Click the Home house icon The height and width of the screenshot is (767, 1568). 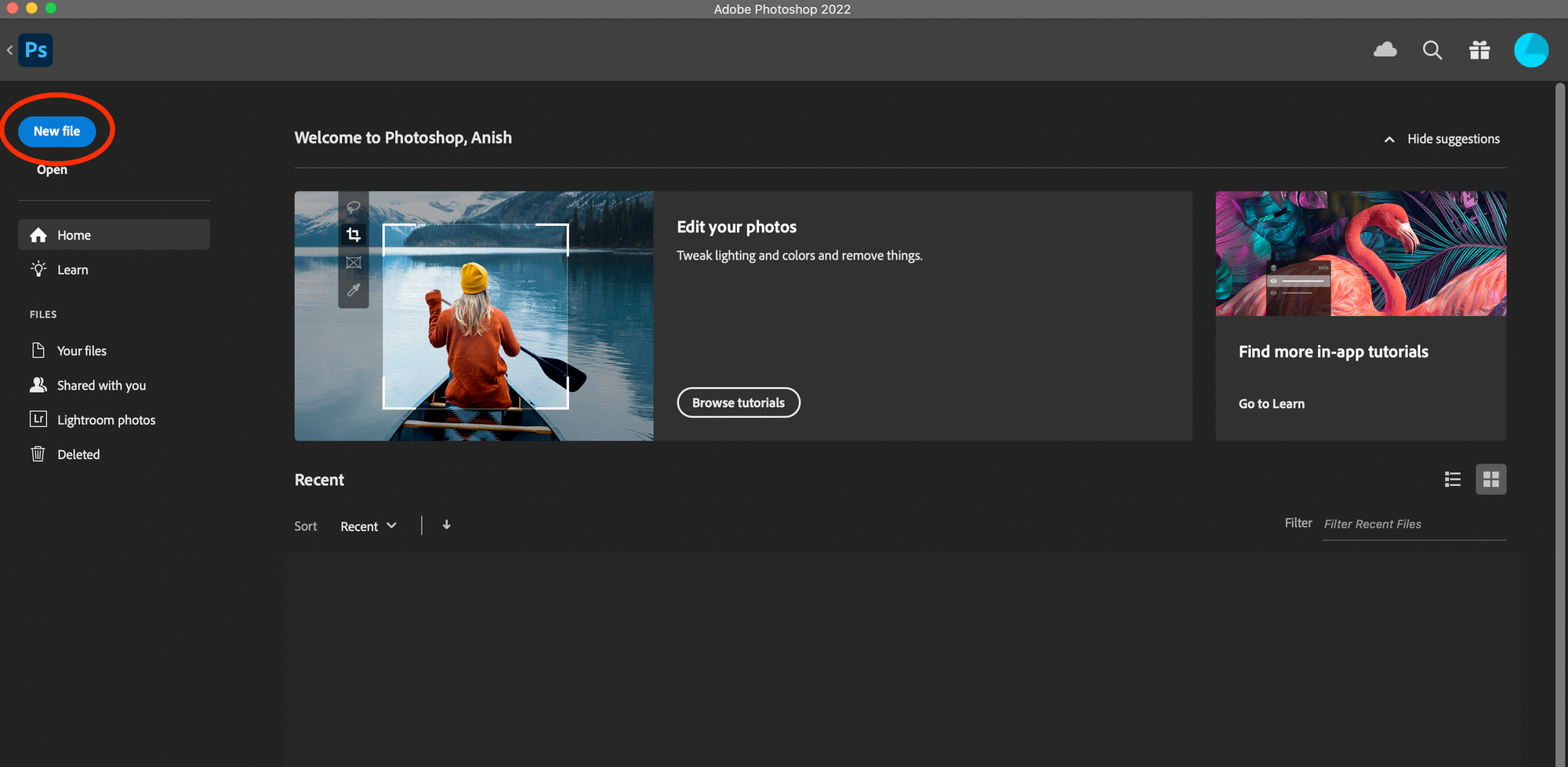[38, 235]
